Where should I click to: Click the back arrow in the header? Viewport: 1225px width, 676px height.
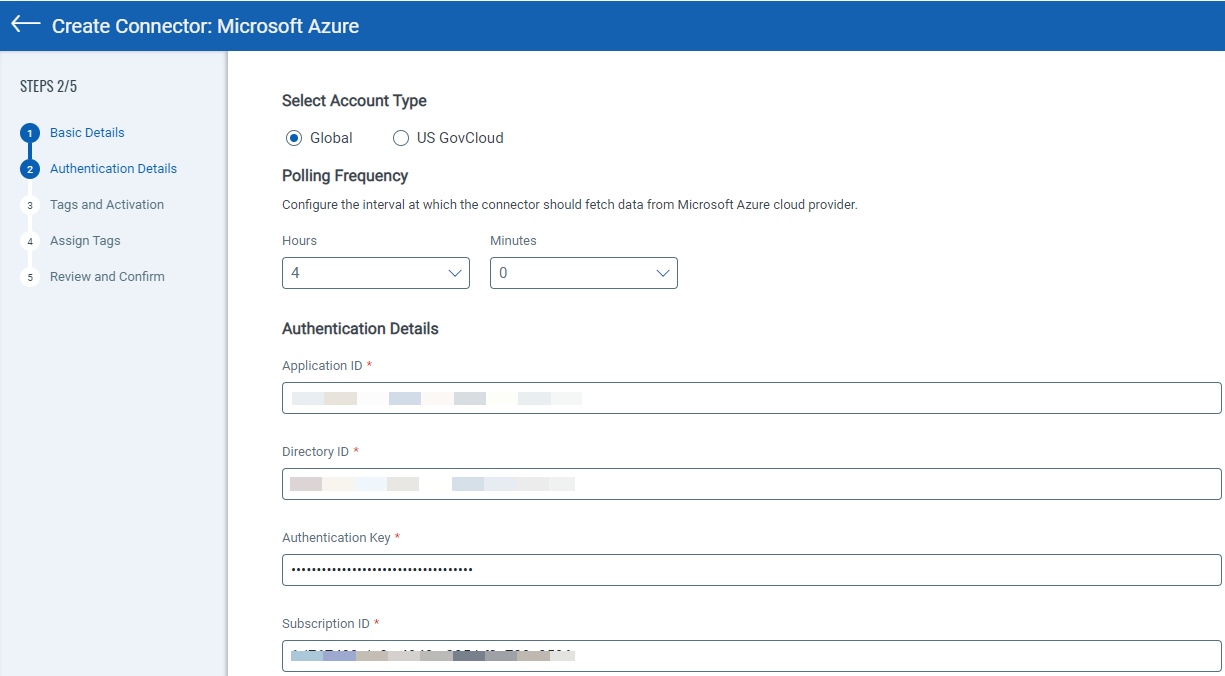[25, 24]
